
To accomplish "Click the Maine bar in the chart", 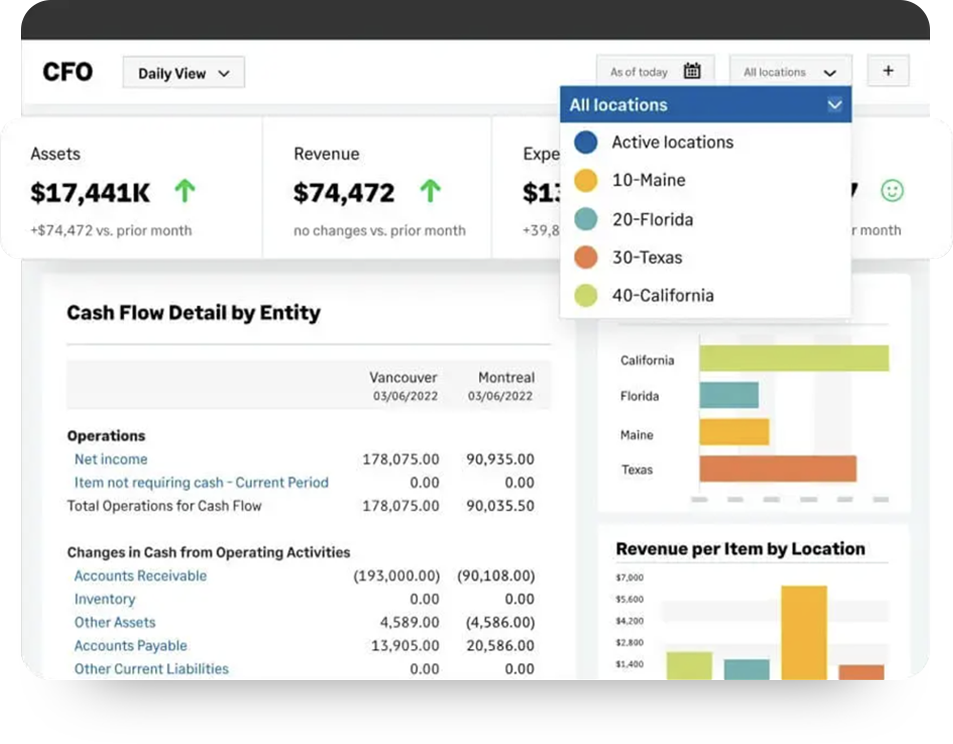I will pos(734,432).
